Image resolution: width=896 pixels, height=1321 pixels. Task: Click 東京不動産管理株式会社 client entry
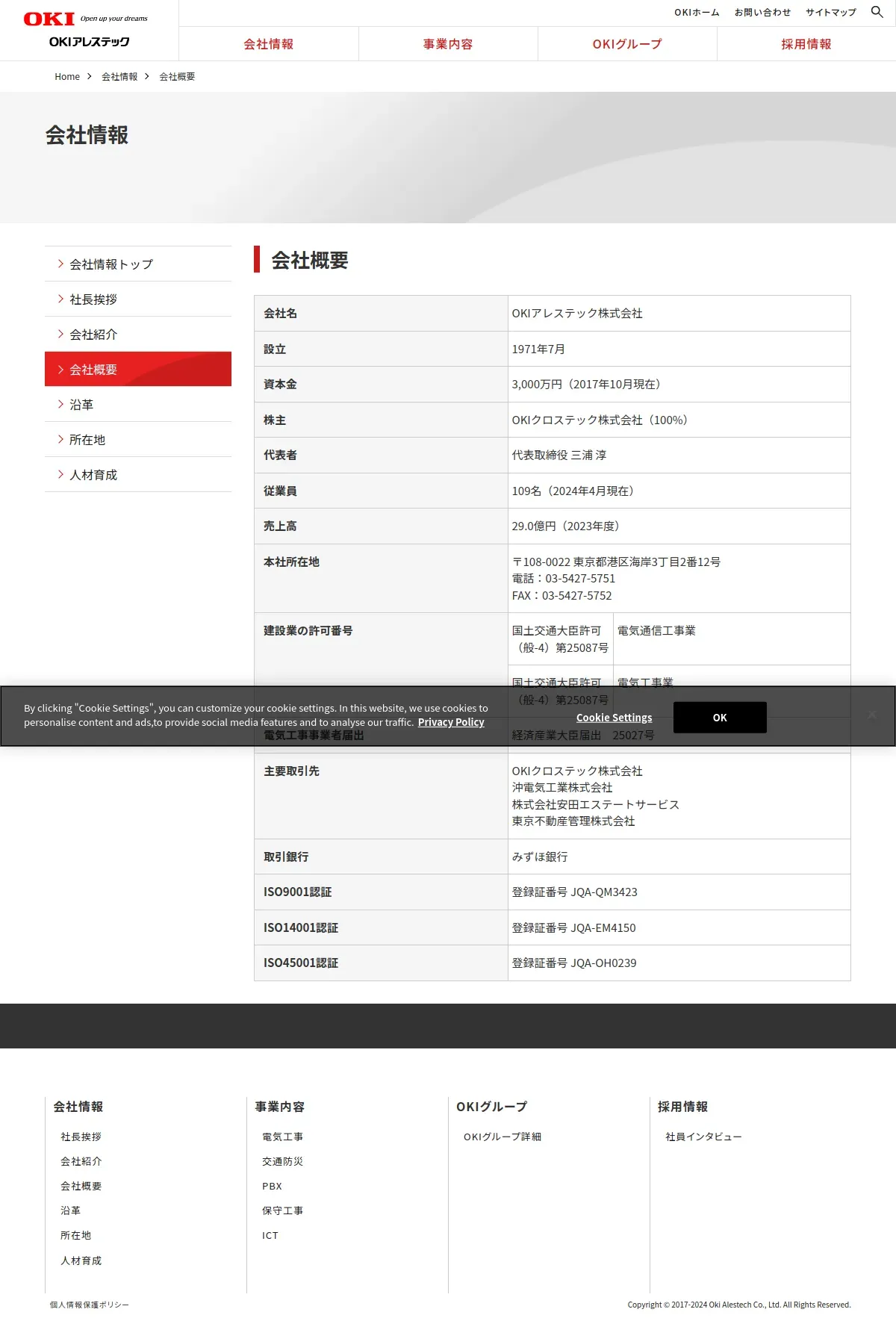[x=573, y=821]
